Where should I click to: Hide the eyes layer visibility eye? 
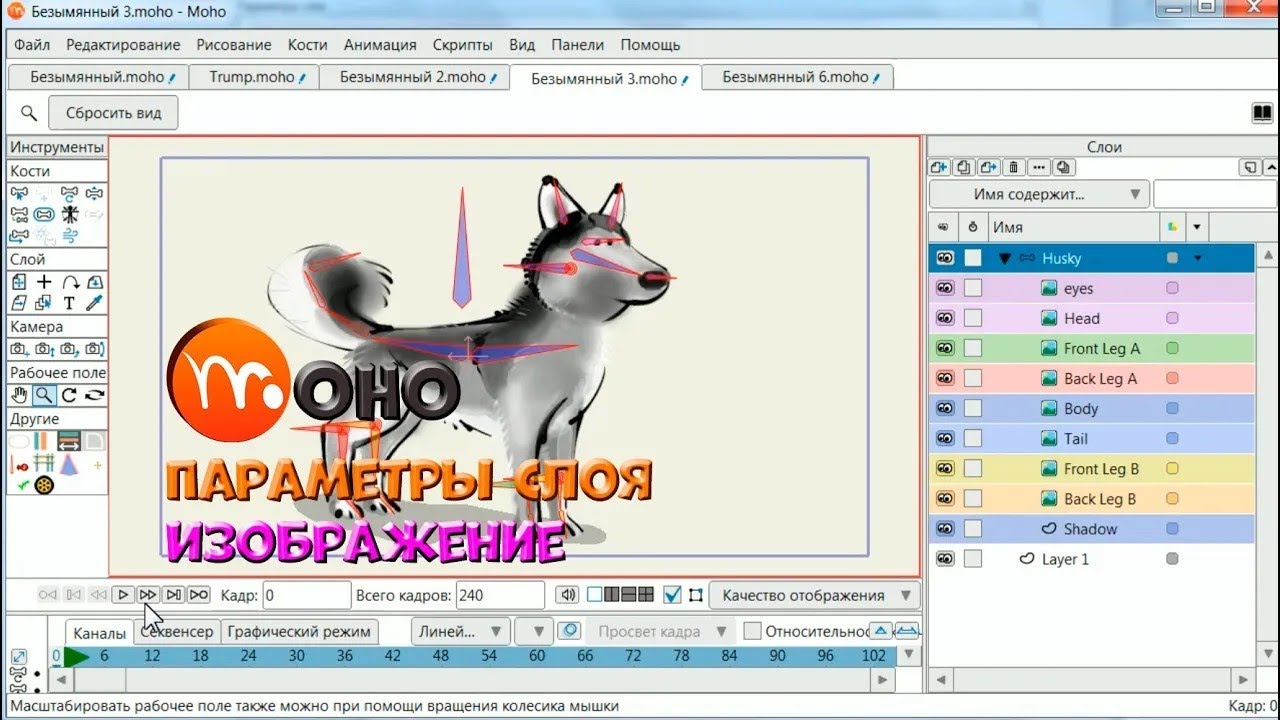tap(945, 288)
